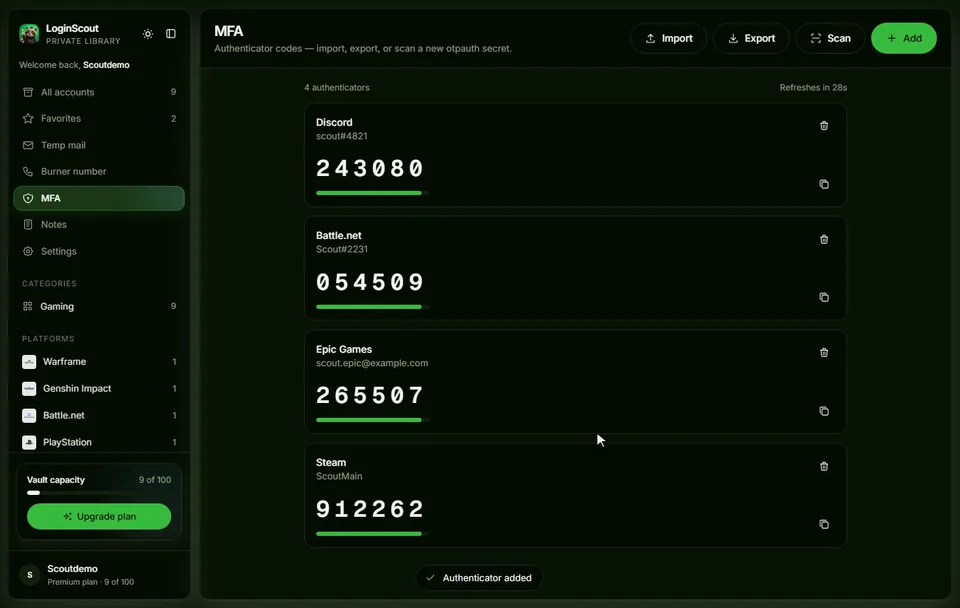Click Battle.net code 054509

[370, 282]
